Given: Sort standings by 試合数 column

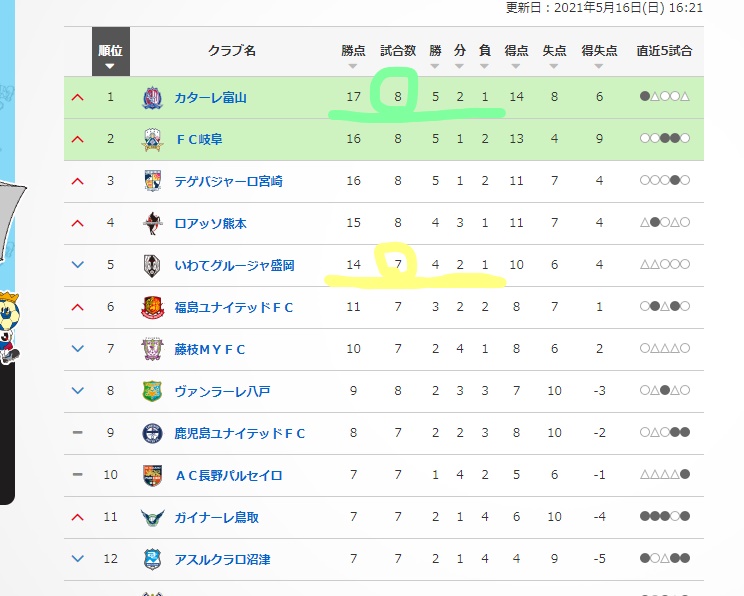Looking at the screenshot, I should pos(398,51).
